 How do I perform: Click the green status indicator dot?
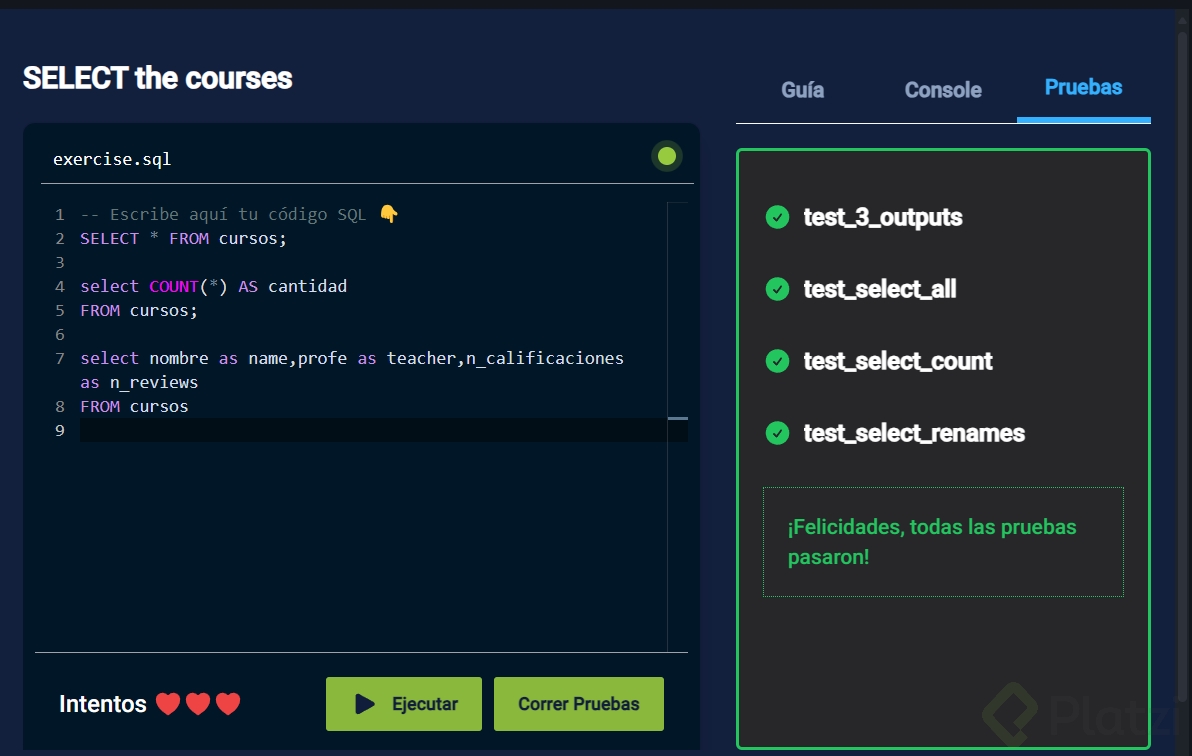pos(667,156)
